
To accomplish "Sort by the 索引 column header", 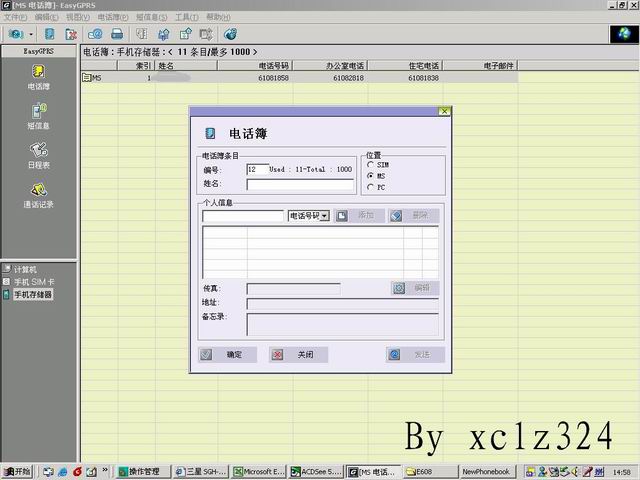I will click(x=136, y=66).
